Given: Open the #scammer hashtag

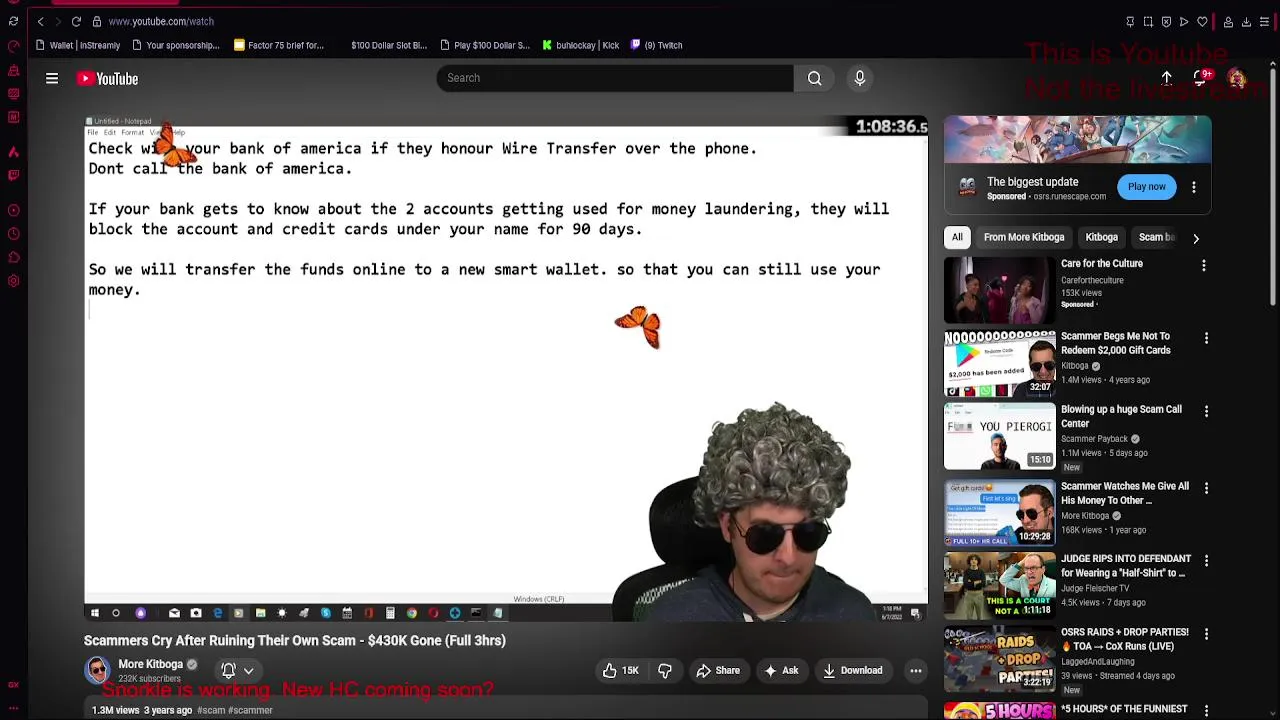Looking at the screenshot, I should click(250, 710).
